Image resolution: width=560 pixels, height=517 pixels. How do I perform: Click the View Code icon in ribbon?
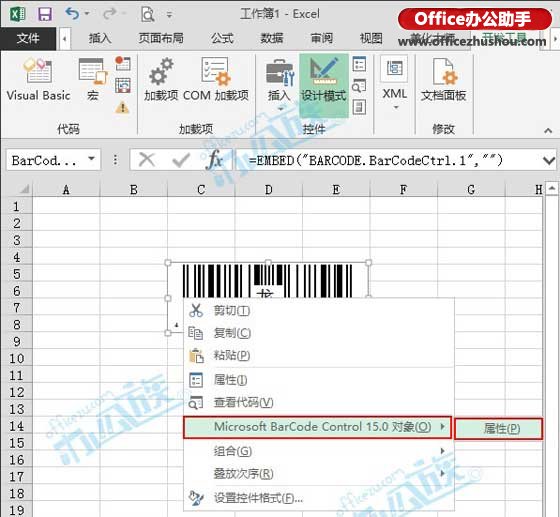[x=359, y=86]
